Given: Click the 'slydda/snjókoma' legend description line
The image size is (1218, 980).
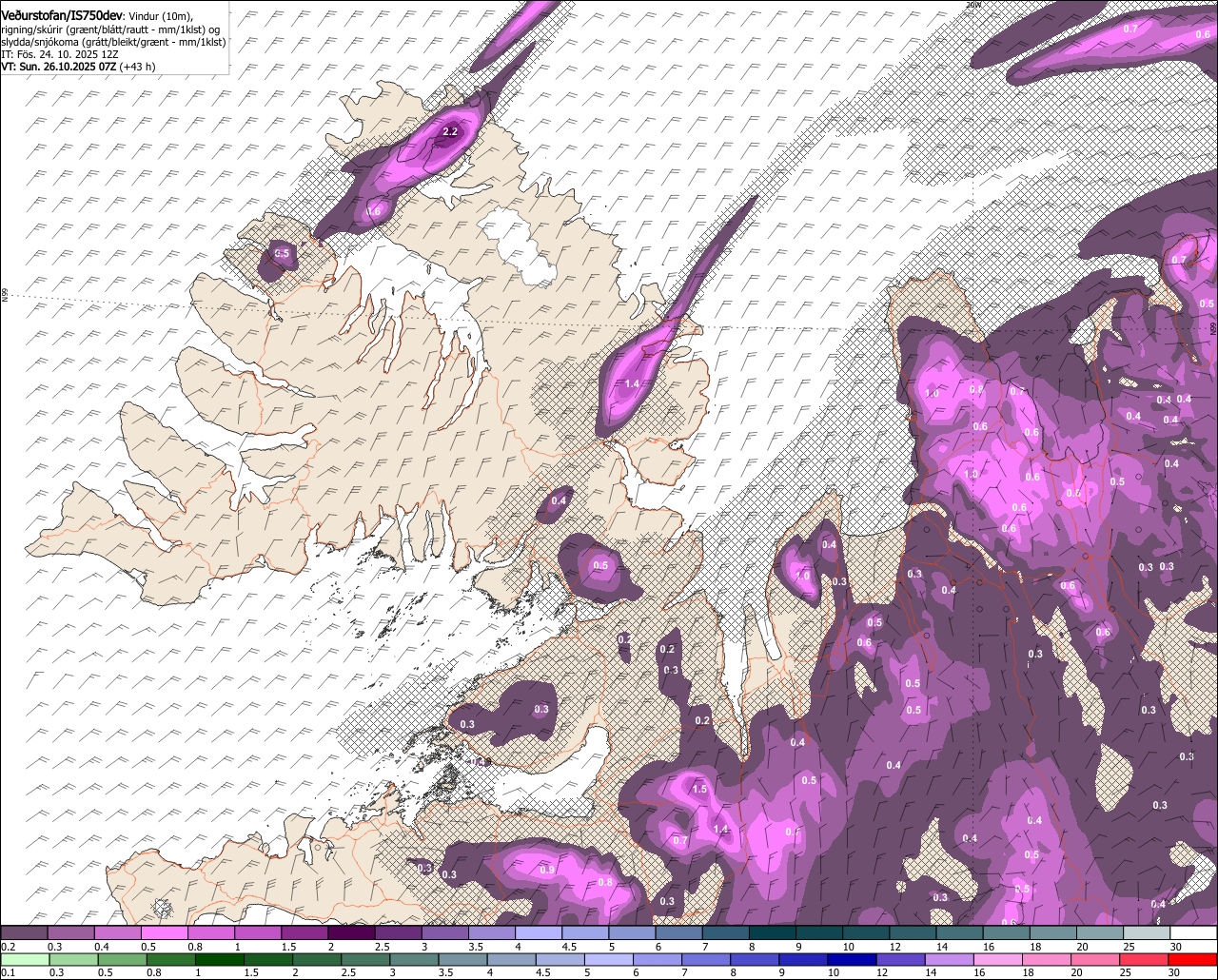Looking at the screenshot, I should [x=113, y=42].
